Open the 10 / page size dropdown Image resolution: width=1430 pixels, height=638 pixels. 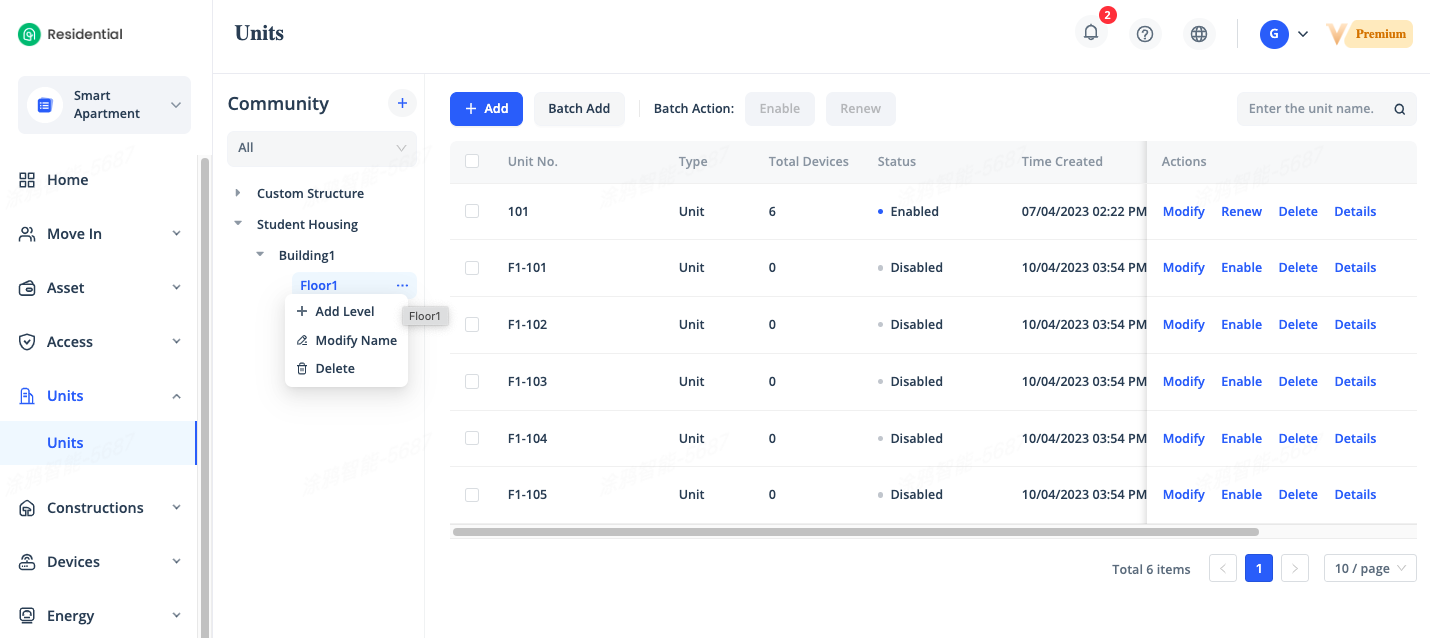point(1369,569)
